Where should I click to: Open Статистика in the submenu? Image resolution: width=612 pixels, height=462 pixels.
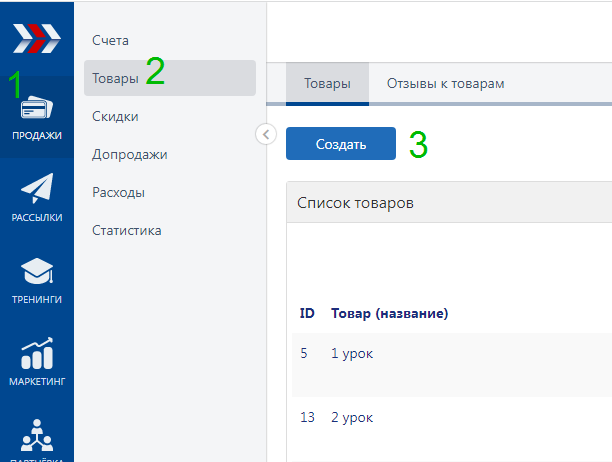tap(126, 230)
